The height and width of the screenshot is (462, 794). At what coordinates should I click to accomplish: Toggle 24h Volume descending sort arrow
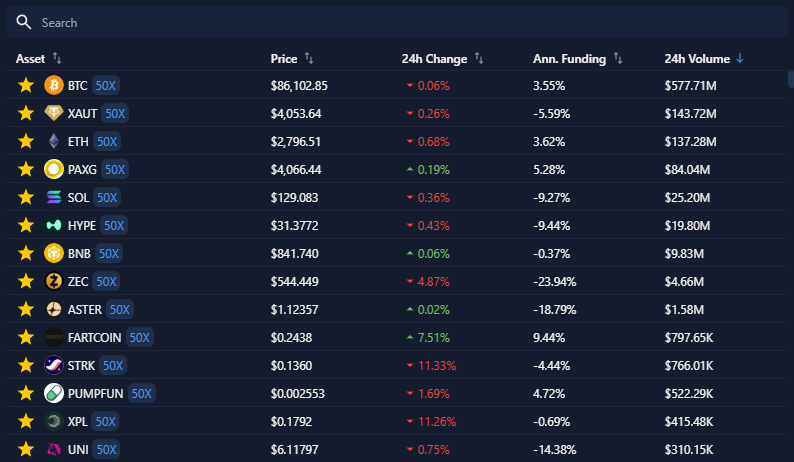[740, 59]
